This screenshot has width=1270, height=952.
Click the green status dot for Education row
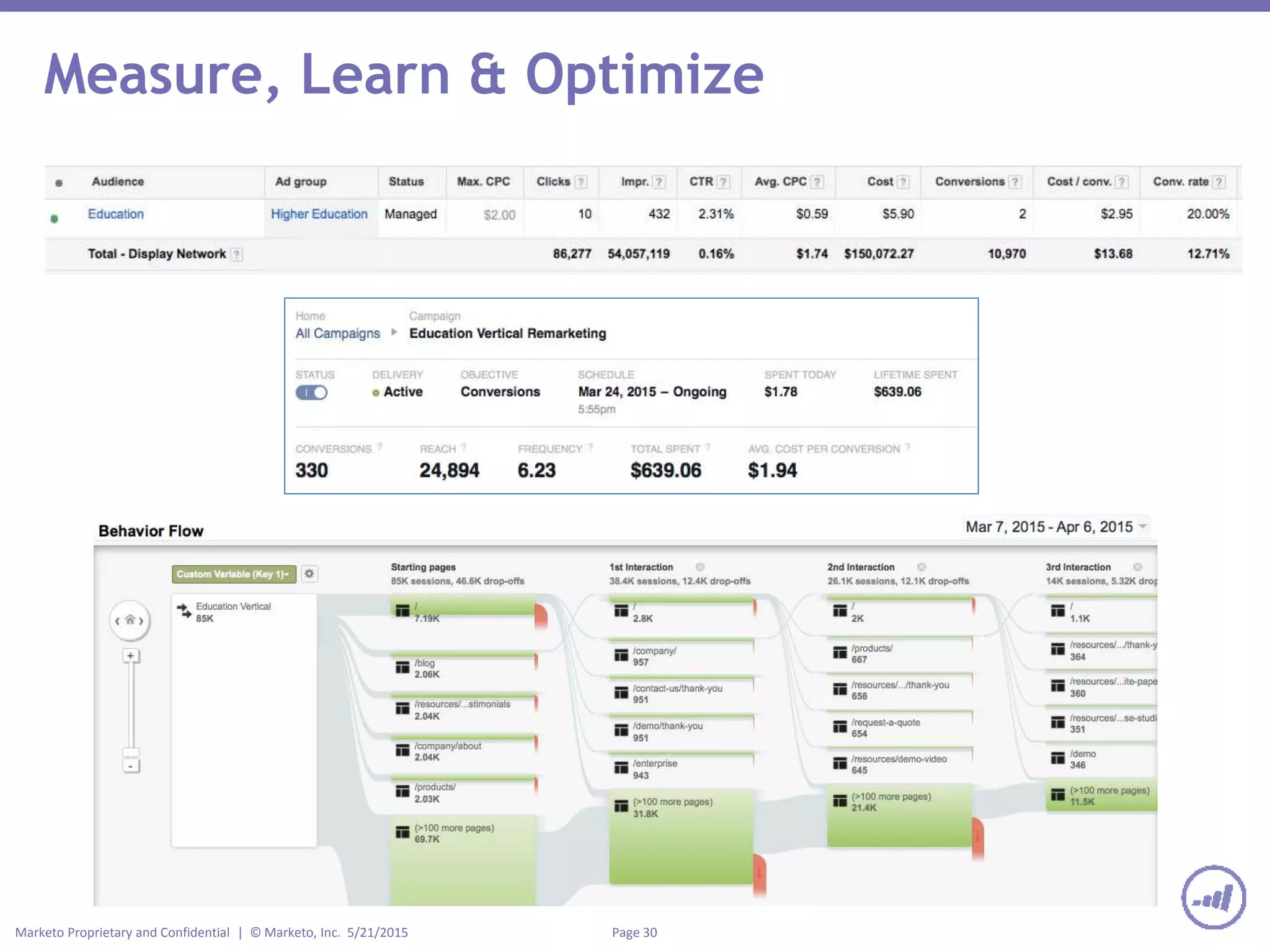pos(55,218)
